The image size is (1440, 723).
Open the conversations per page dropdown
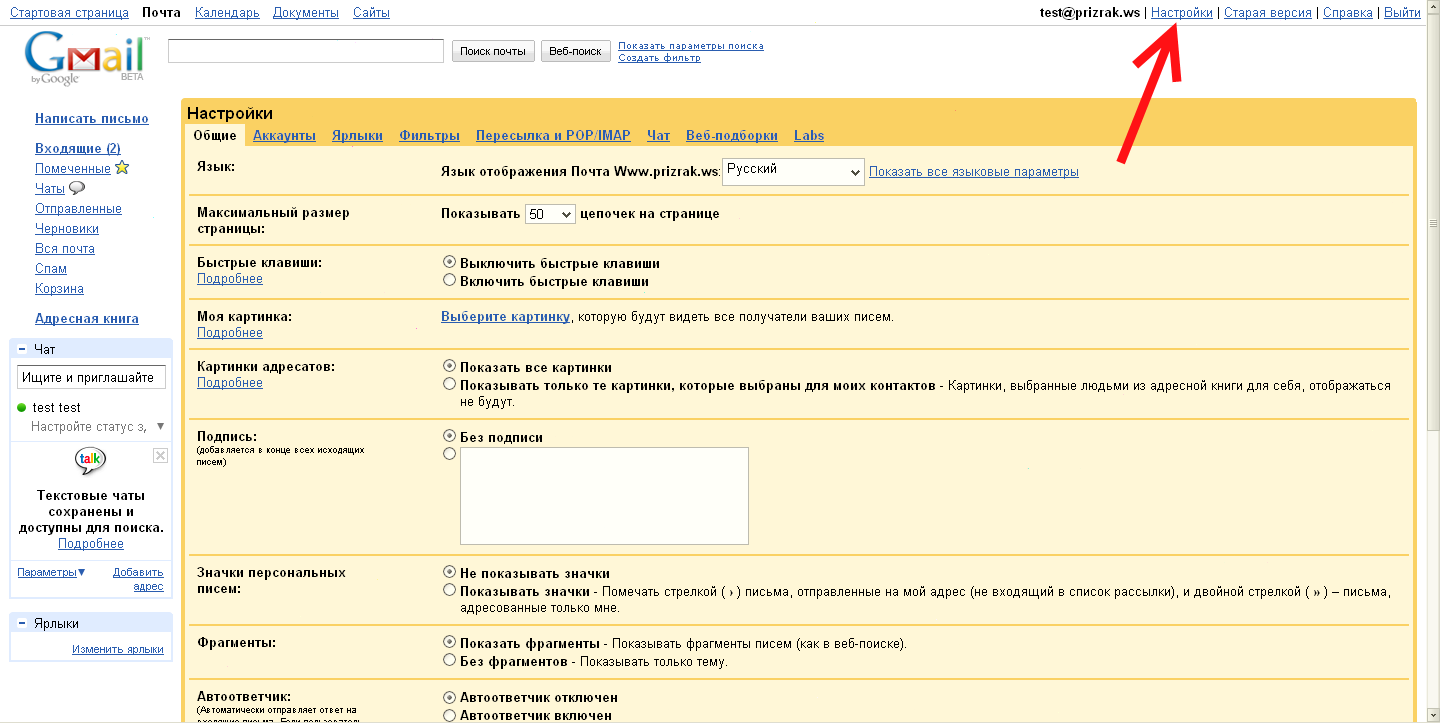[x=550, y=214]
